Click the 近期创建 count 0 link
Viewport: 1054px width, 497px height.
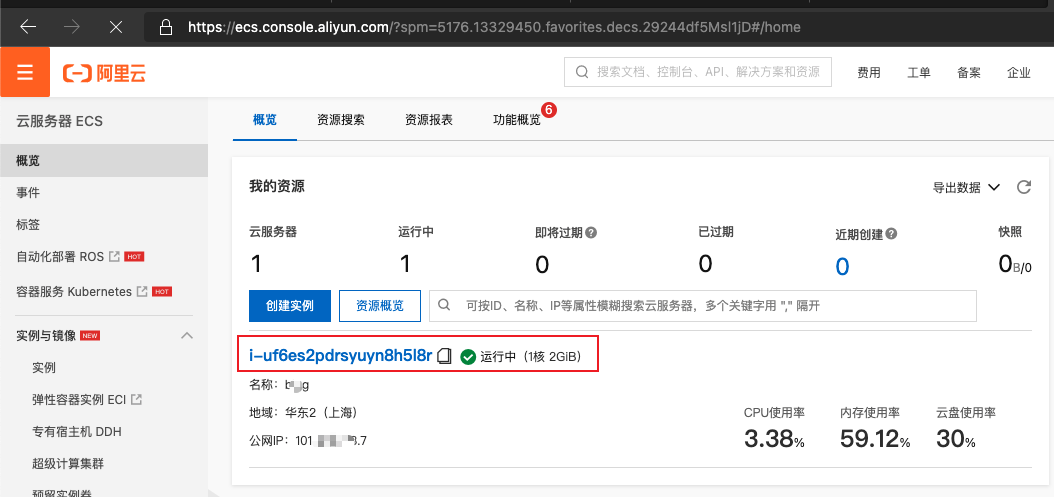coord(842,266)
